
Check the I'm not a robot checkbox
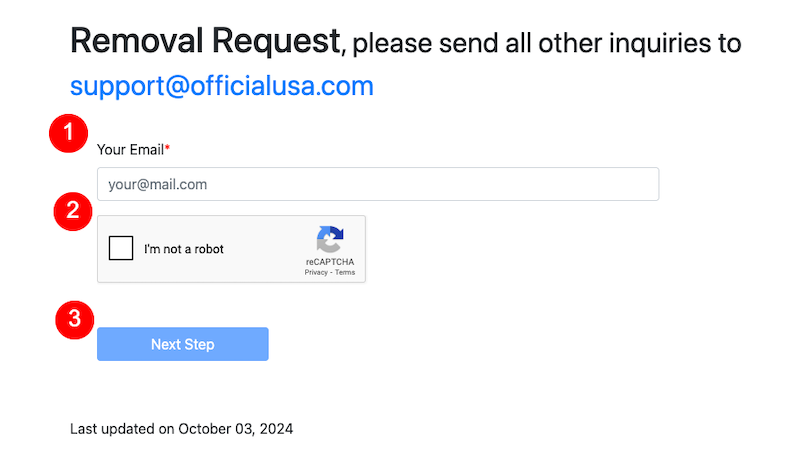coord(121,248)
